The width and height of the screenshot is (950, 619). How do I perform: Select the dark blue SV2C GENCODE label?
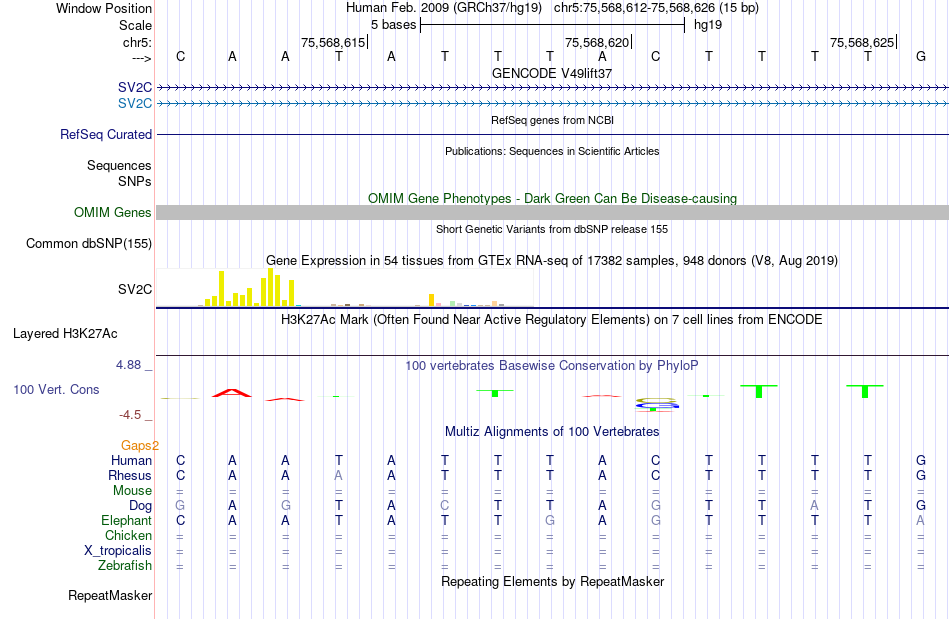tap(135, 88)
